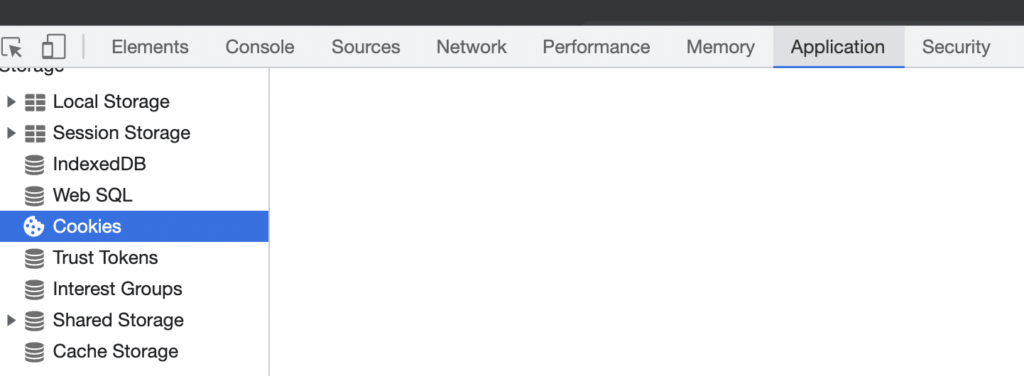
Task: Open the Performance tab
Action: [x=596, y=47]
